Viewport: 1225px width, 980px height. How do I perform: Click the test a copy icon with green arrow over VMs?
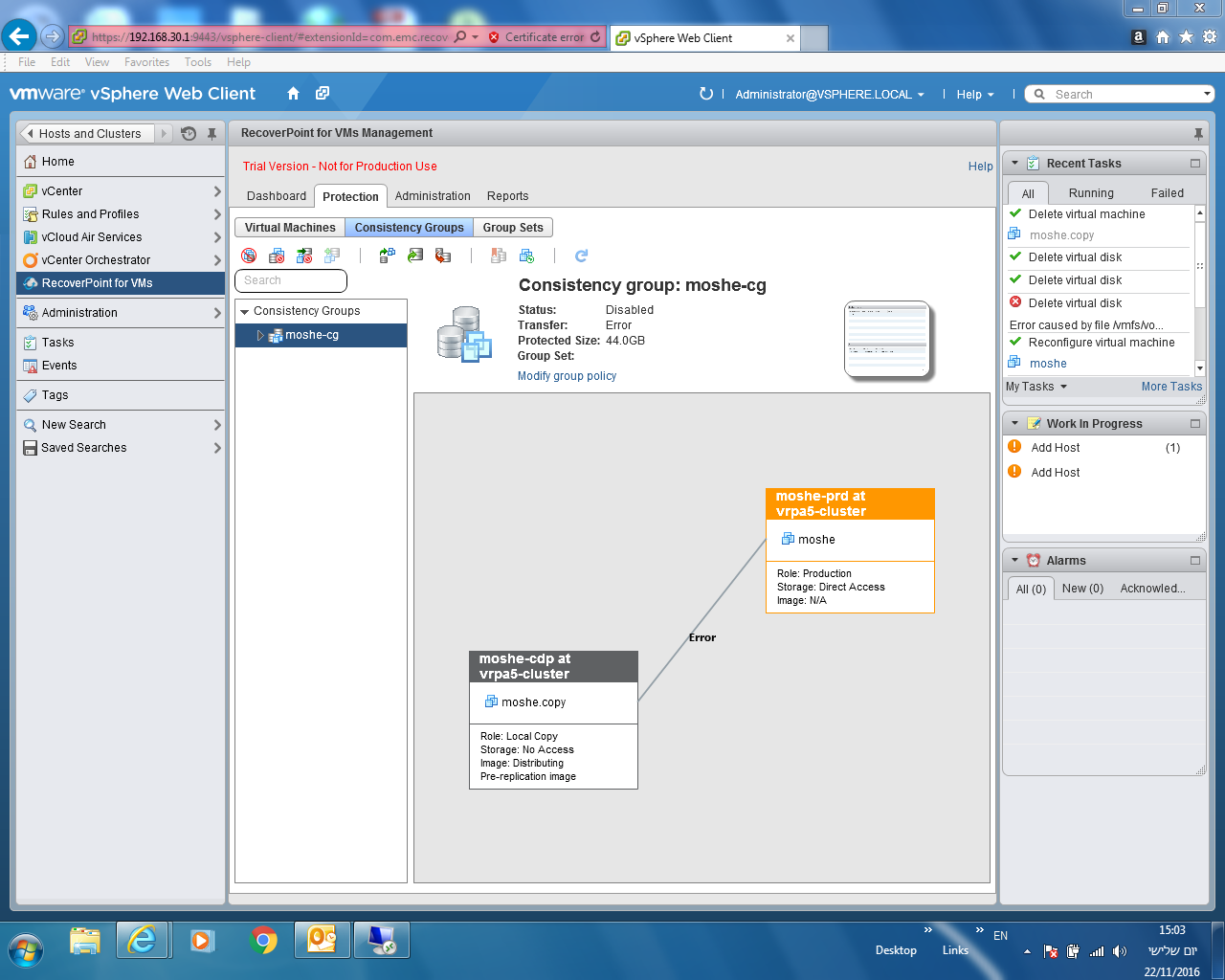coord(387,256)
